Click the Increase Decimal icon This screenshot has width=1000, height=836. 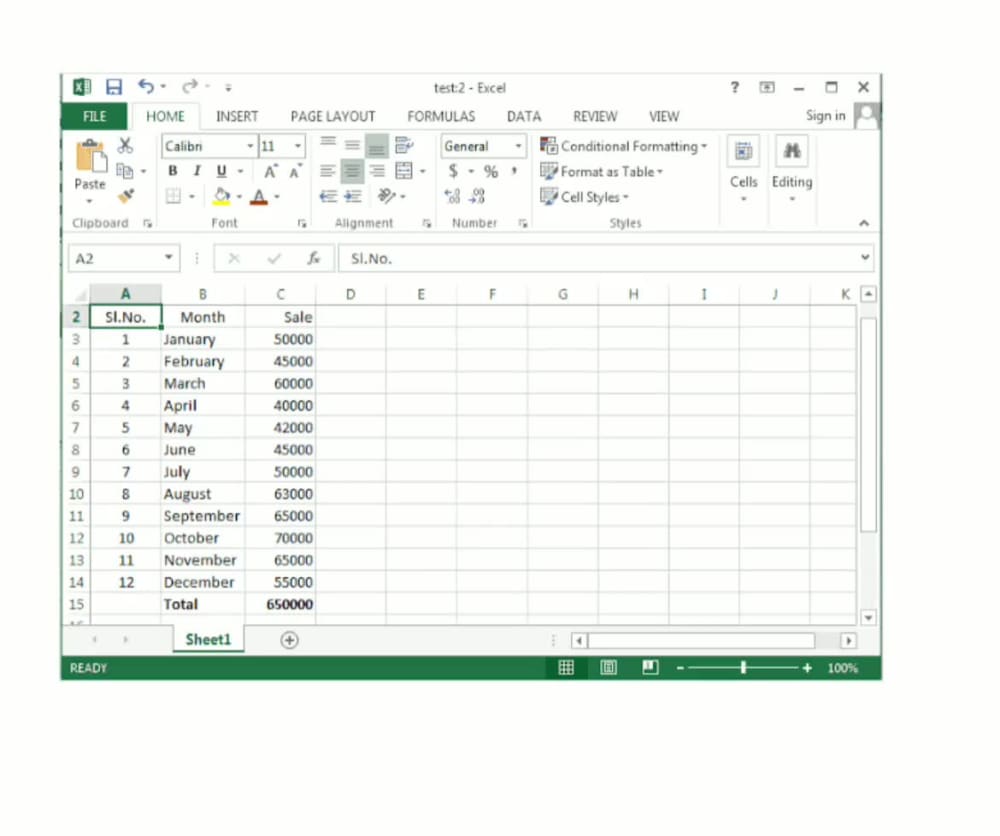451,196
